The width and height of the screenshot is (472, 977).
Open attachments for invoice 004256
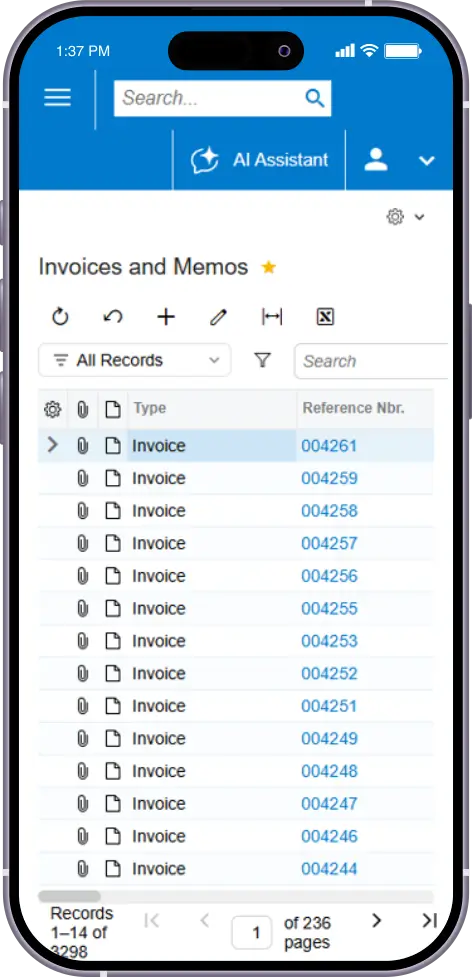pos(82,576)
